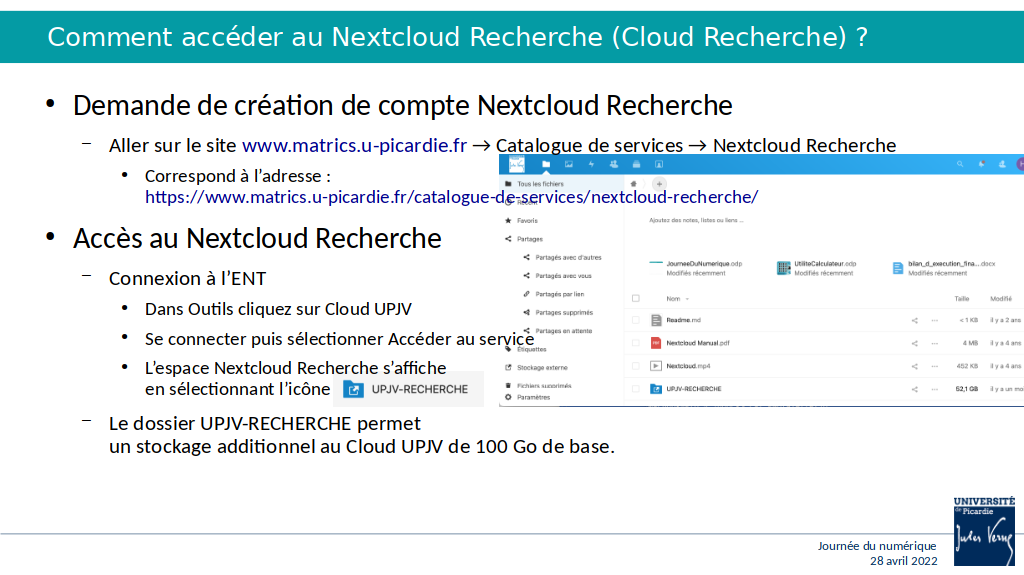Open the Photos app icon in Nextcloud header
Screen dimensions: 1024x575
[569, 164]
